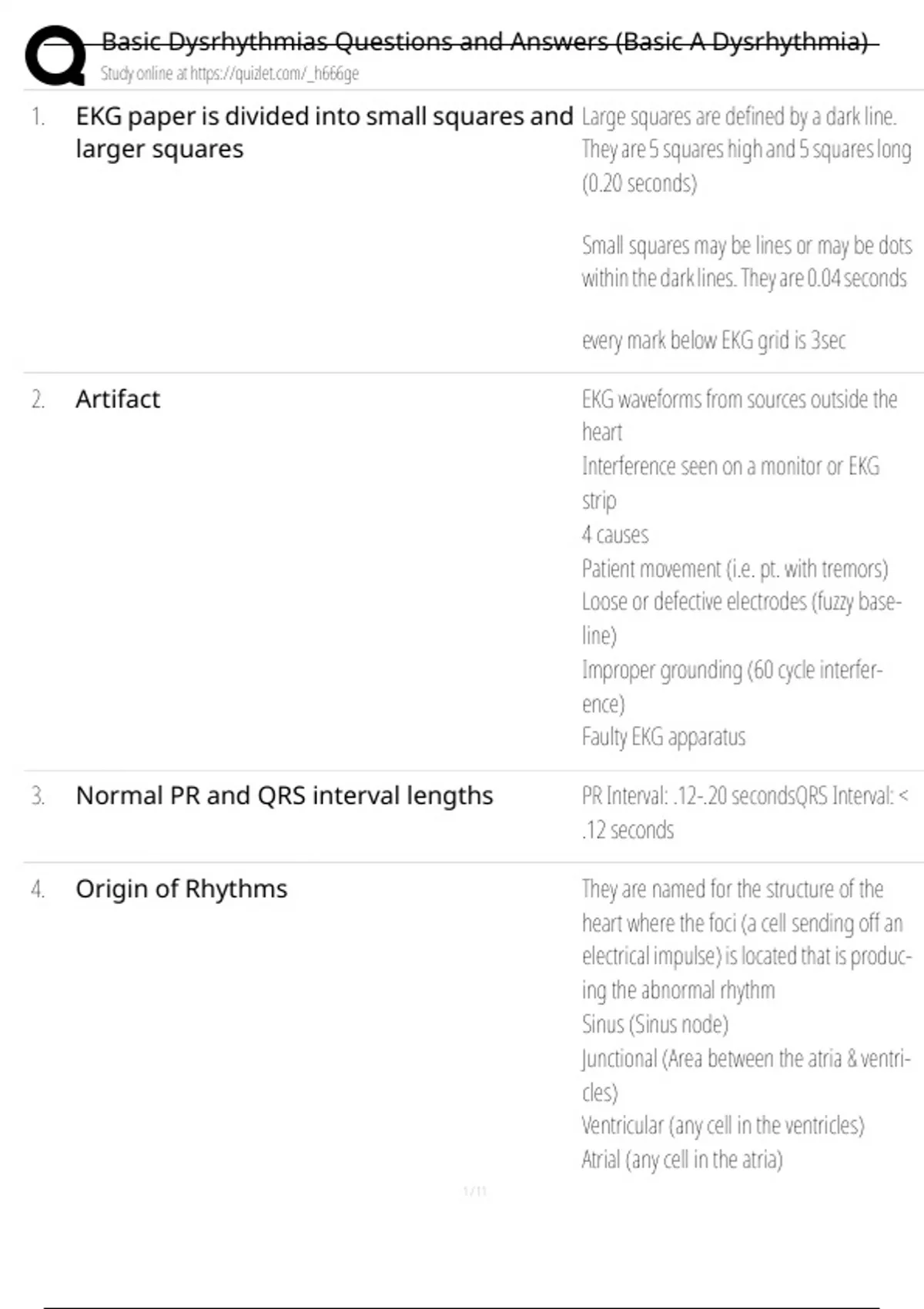Select 'Normal PR and QRS interval lengths' term
Screen dimensions: 924x1309
(x=284, y=796)
